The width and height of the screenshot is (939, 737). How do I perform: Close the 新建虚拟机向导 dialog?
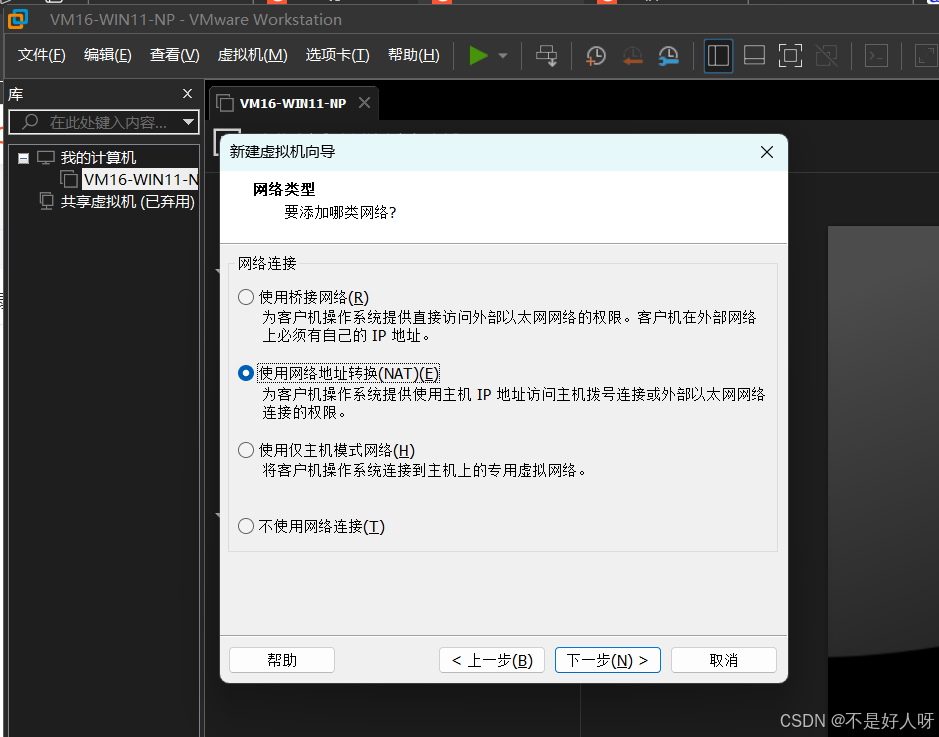pyautogui.click(x=767, y=152)
